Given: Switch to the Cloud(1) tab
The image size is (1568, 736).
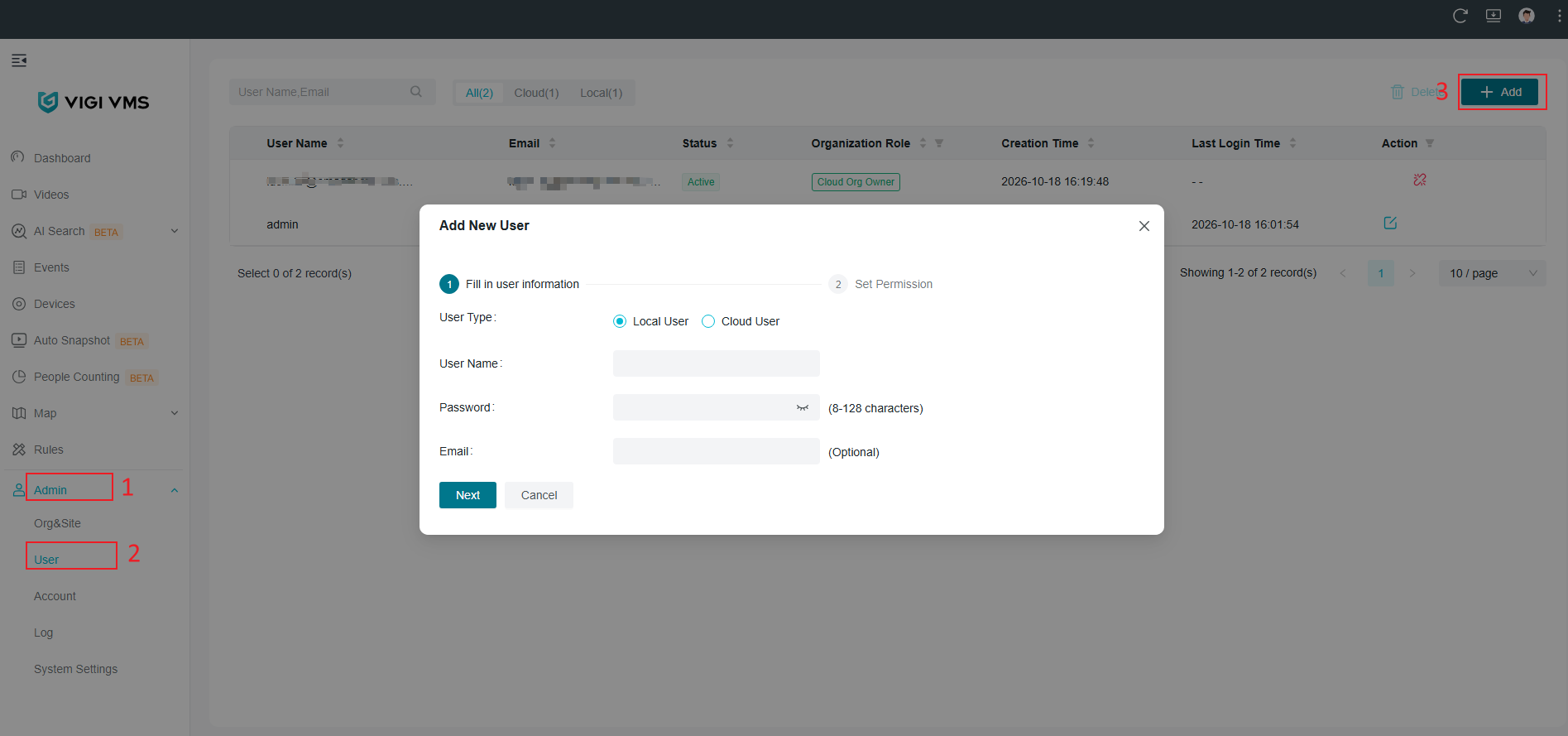Looking at the screenshot, I should (536, 93).
